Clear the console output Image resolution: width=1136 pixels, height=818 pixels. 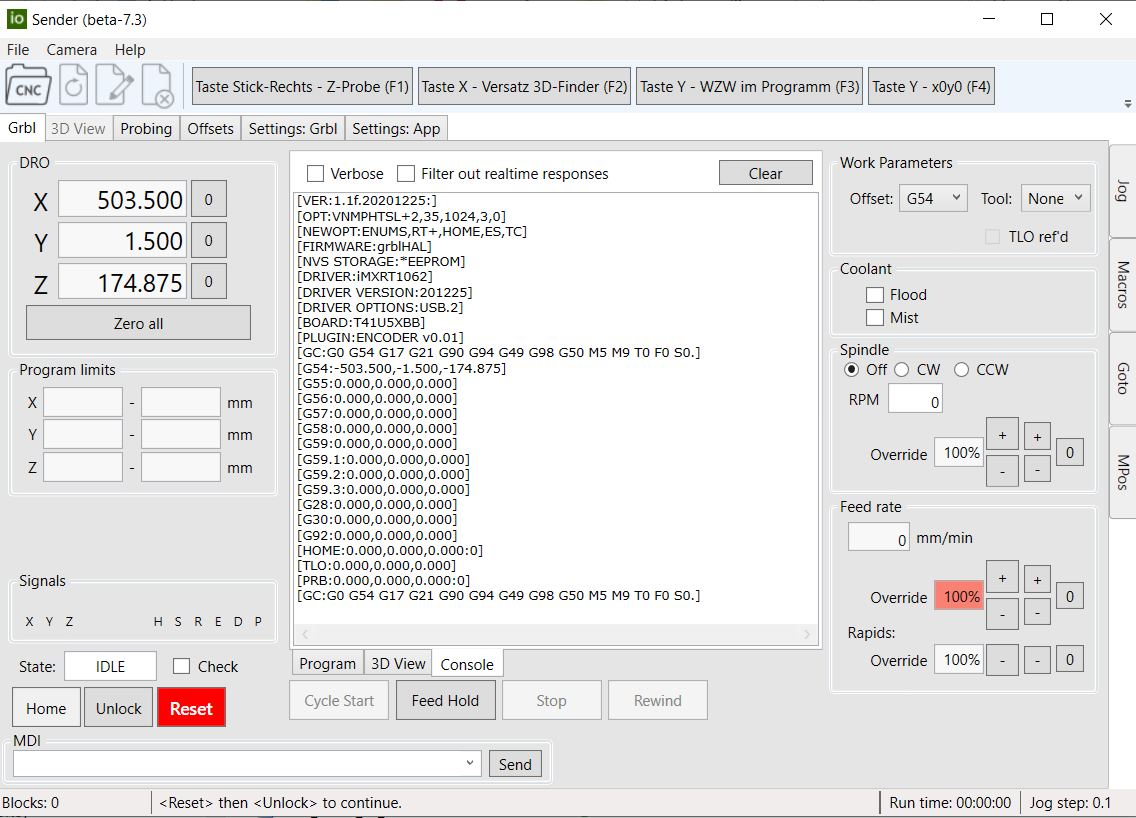tap(765, 173)
